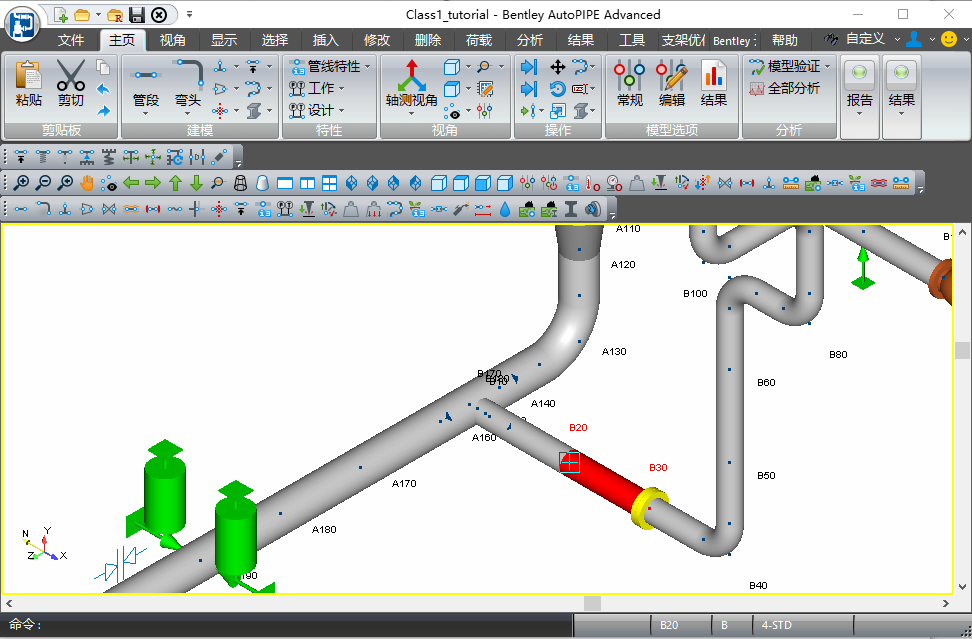Viewport: 972px width, 639px height.
Task: Open the 文件 menu tab
Action: tap(71, 40)
